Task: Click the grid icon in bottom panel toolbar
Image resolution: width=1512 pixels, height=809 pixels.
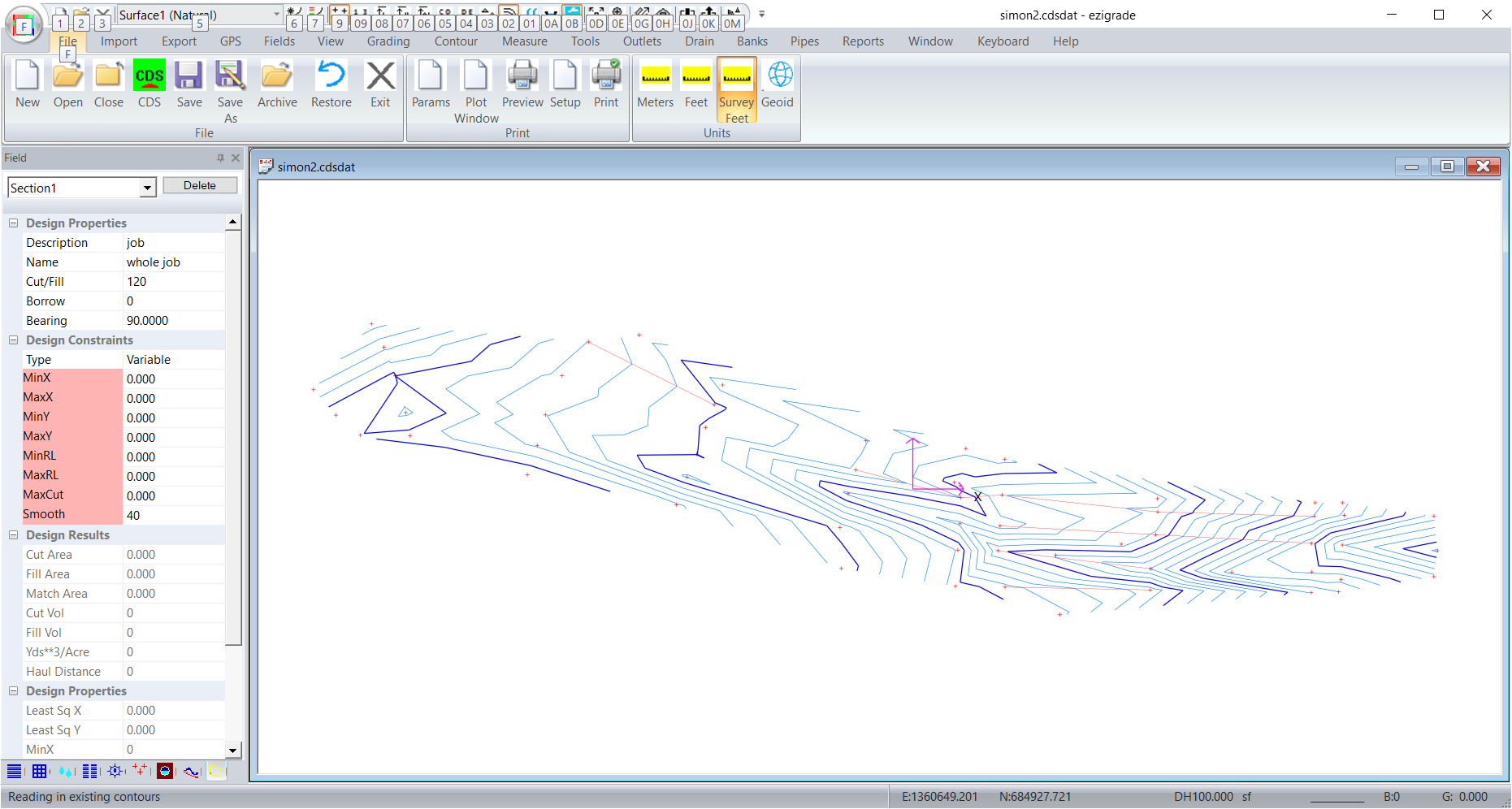Action: 39,771
